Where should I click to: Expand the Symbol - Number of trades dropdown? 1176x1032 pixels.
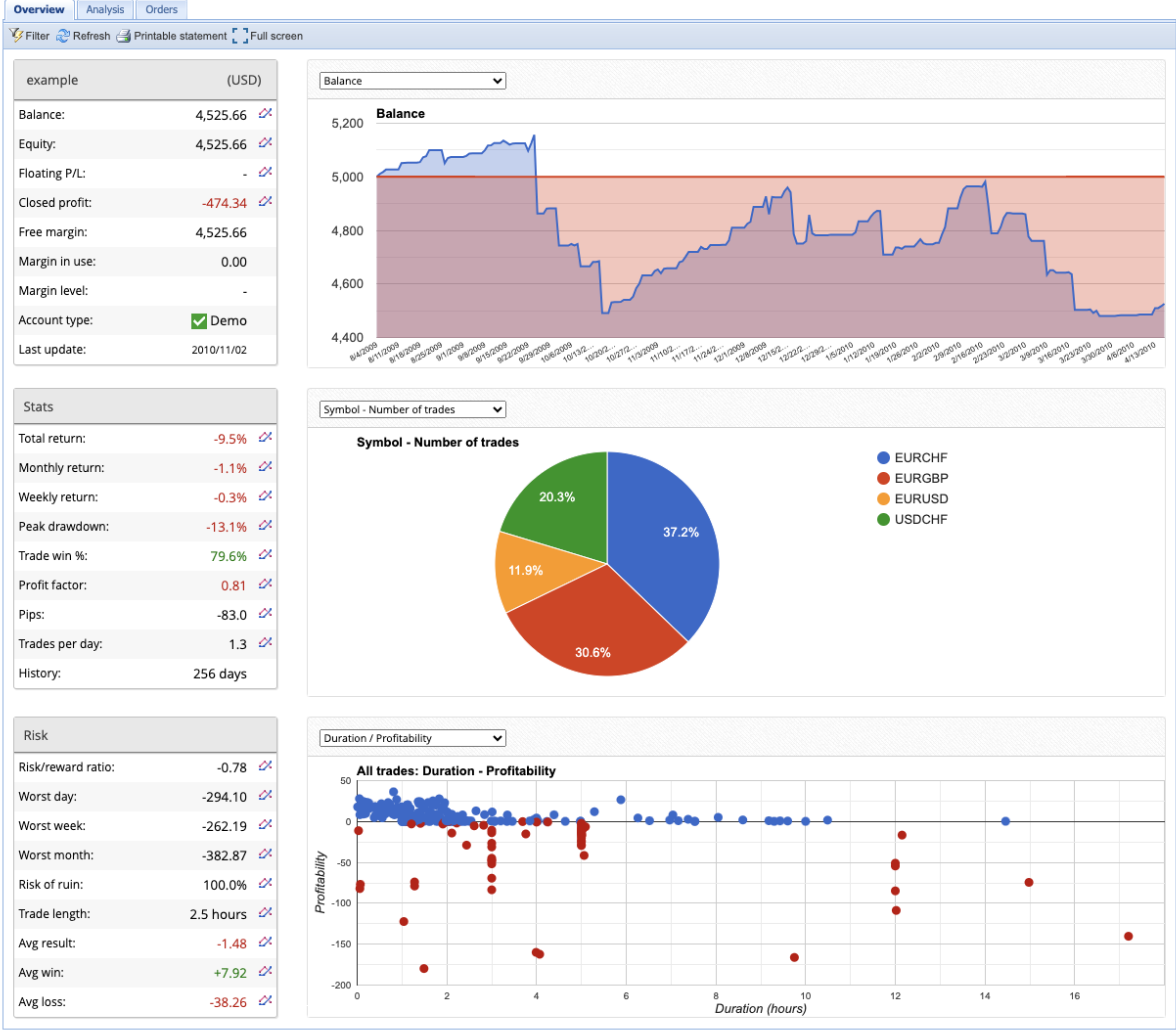pos(412,409)
